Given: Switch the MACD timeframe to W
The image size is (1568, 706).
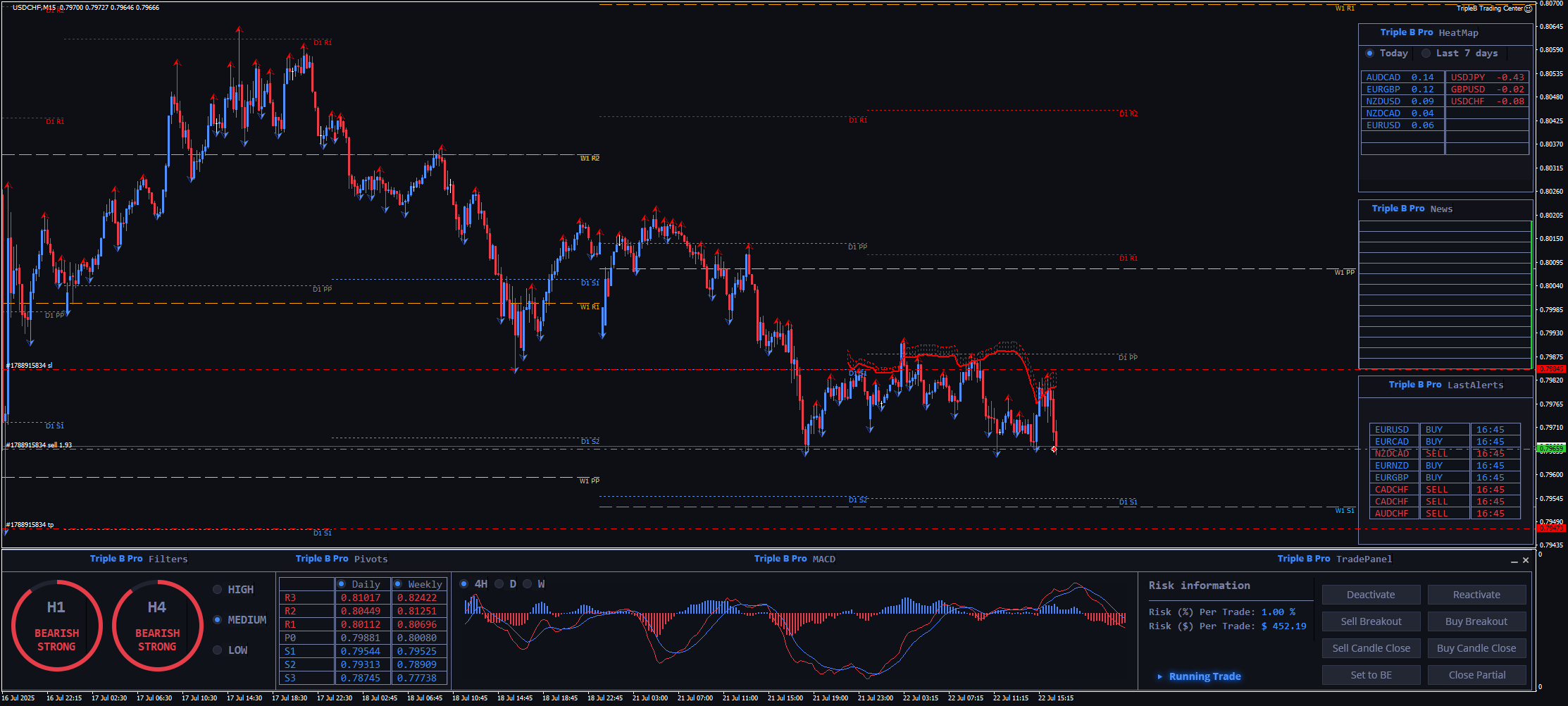Looking at the screenshot, I should pos(528,584).
